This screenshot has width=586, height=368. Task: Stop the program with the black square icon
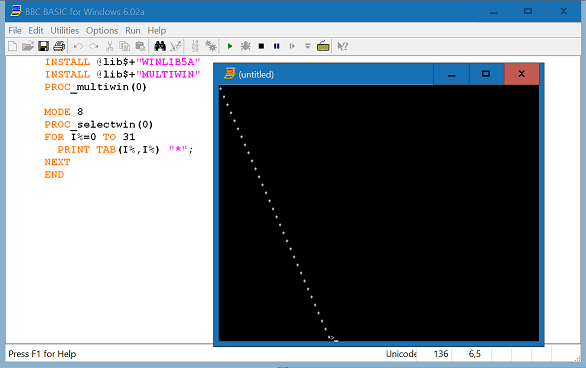coord(261,46)
